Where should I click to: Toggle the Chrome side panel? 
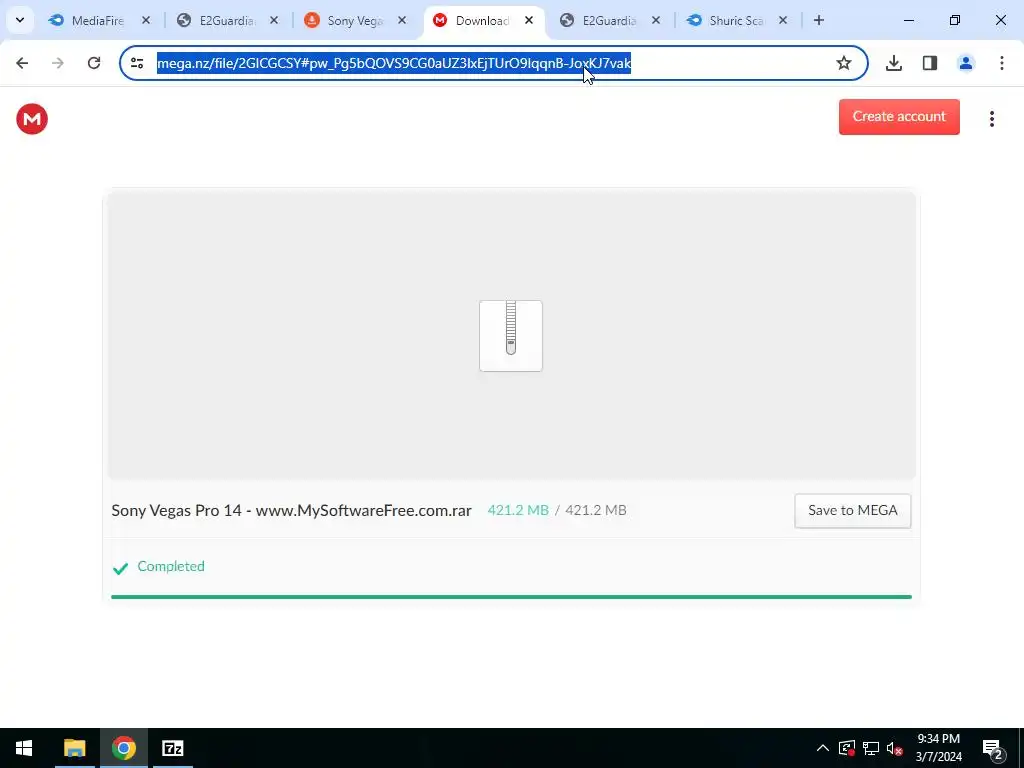(x=930, y=63)
